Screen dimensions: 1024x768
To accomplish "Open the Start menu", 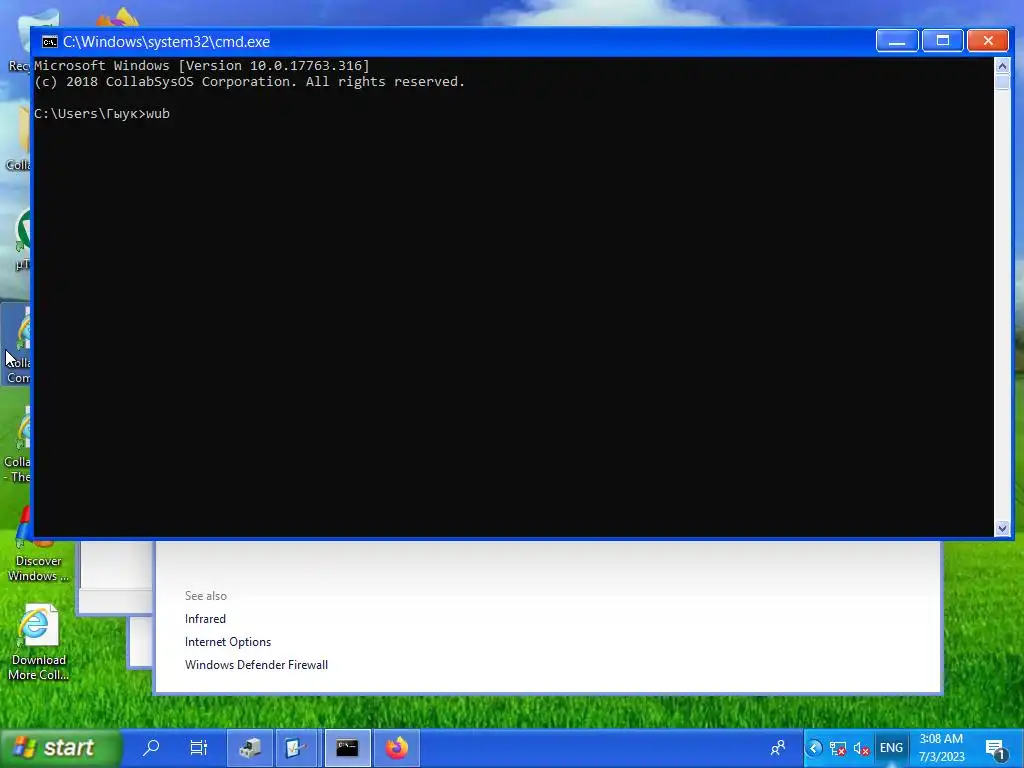I will pos(61,748).
